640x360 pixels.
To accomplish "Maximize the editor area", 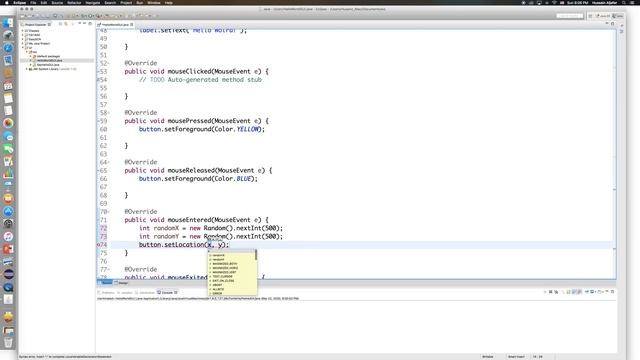I will pyautogui.click(x=612, y=24).
